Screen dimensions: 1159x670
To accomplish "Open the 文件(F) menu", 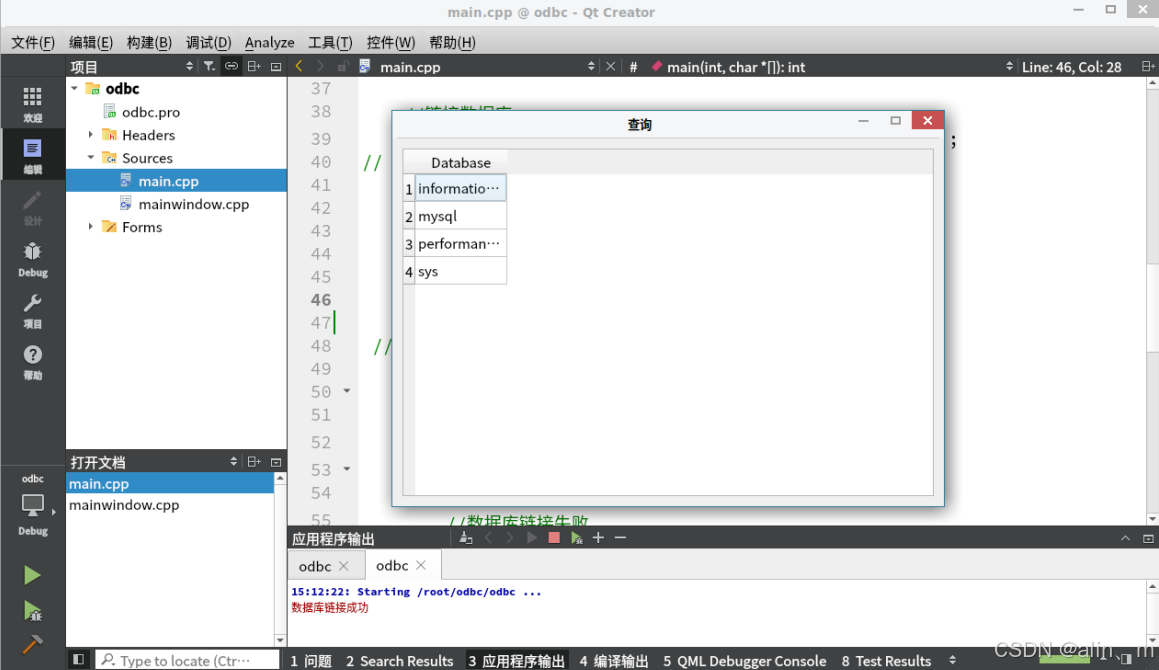I will pos(33,42).
